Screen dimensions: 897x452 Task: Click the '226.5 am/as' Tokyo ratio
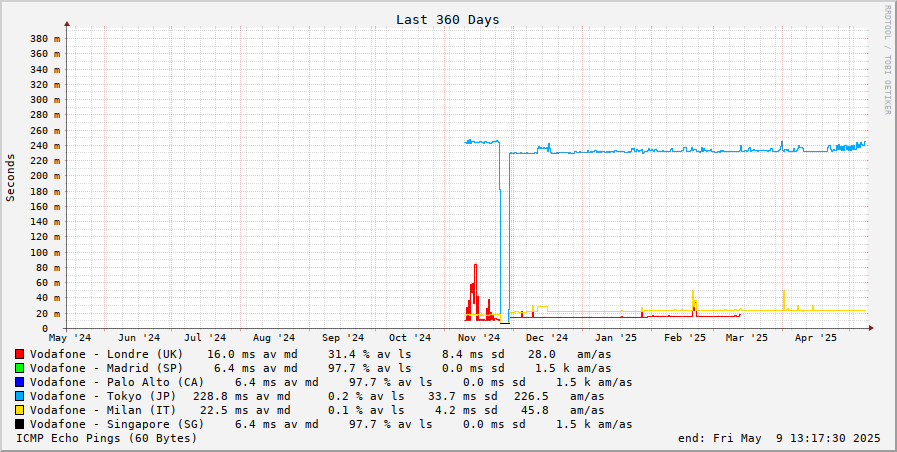559,397
